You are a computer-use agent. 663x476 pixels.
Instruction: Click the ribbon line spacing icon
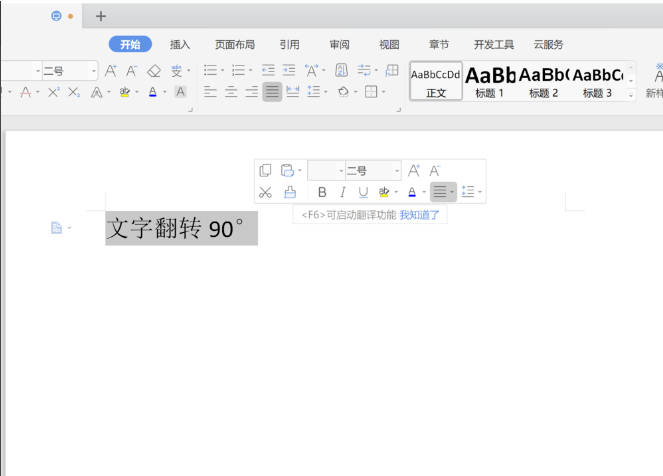click(313, 91)
